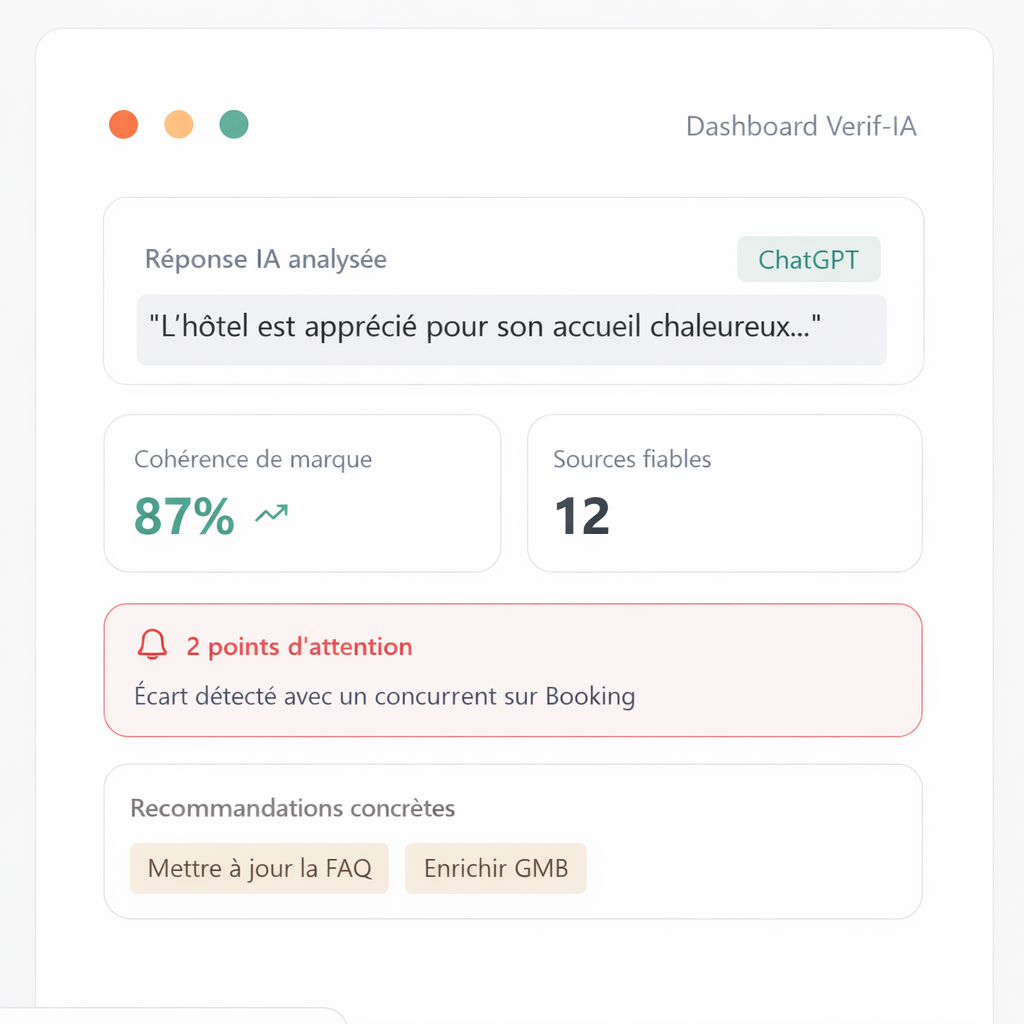Screen dimensions: 1024x1024
Task: Click the 12 reliable sources count
Action: click(581, 516)
